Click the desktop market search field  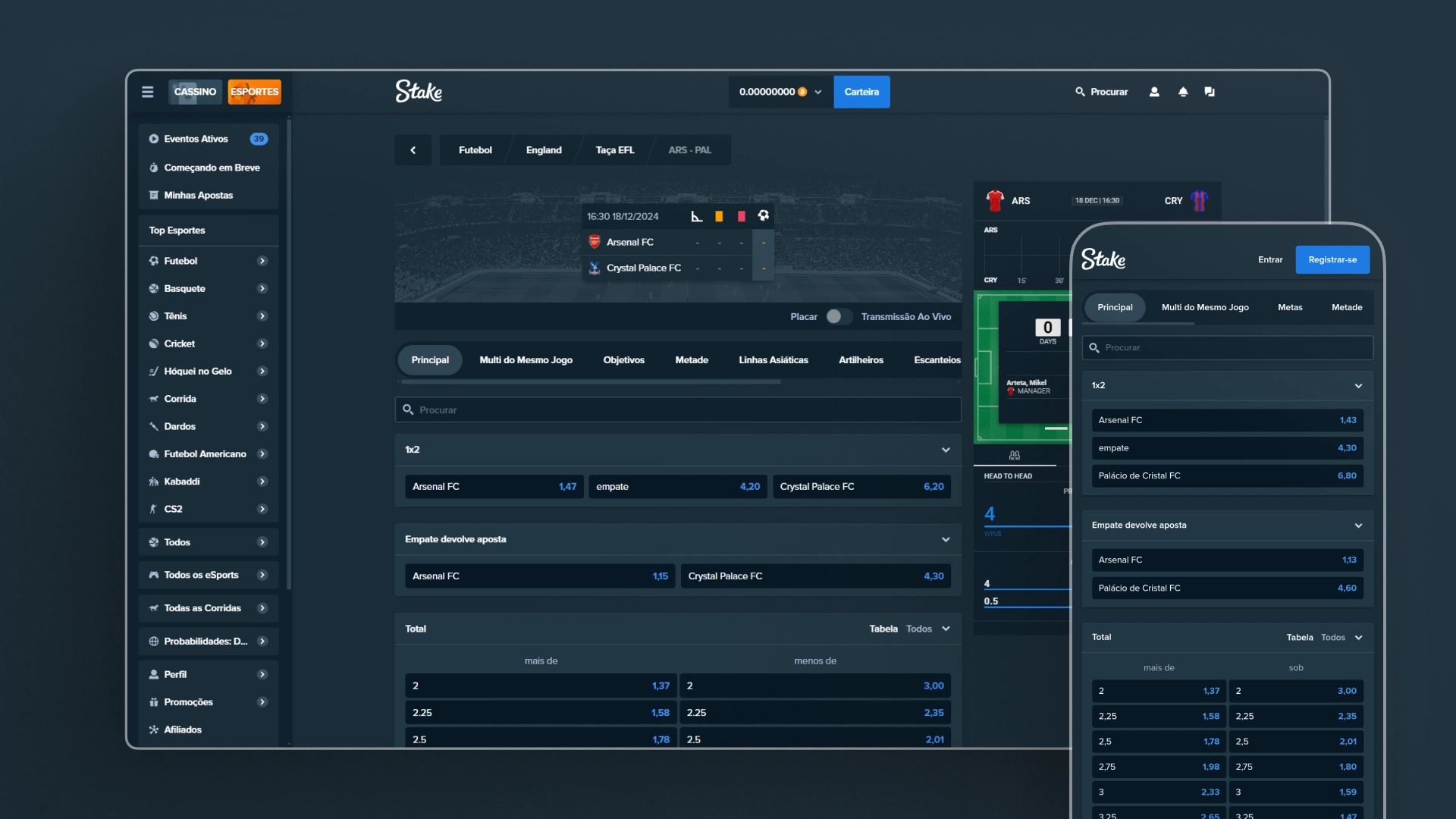678,409
